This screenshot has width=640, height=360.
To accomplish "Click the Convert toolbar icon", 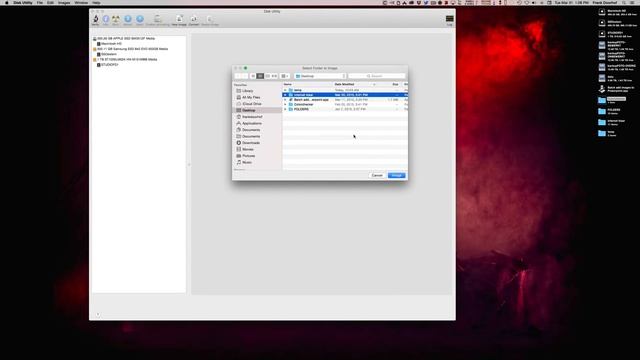I will (194, 19).
